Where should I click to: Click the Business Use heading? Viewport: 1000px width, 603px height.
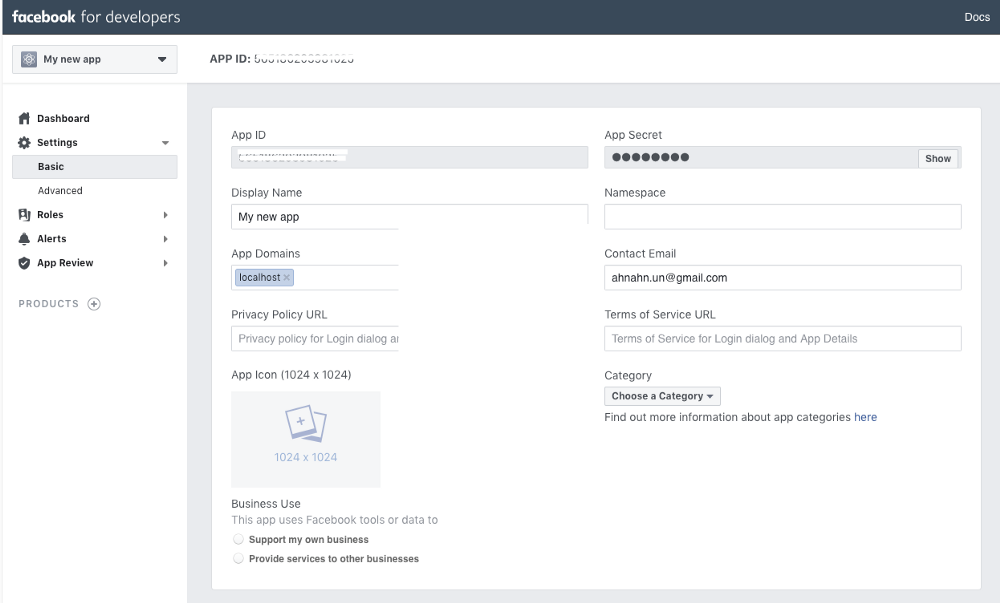266,504
